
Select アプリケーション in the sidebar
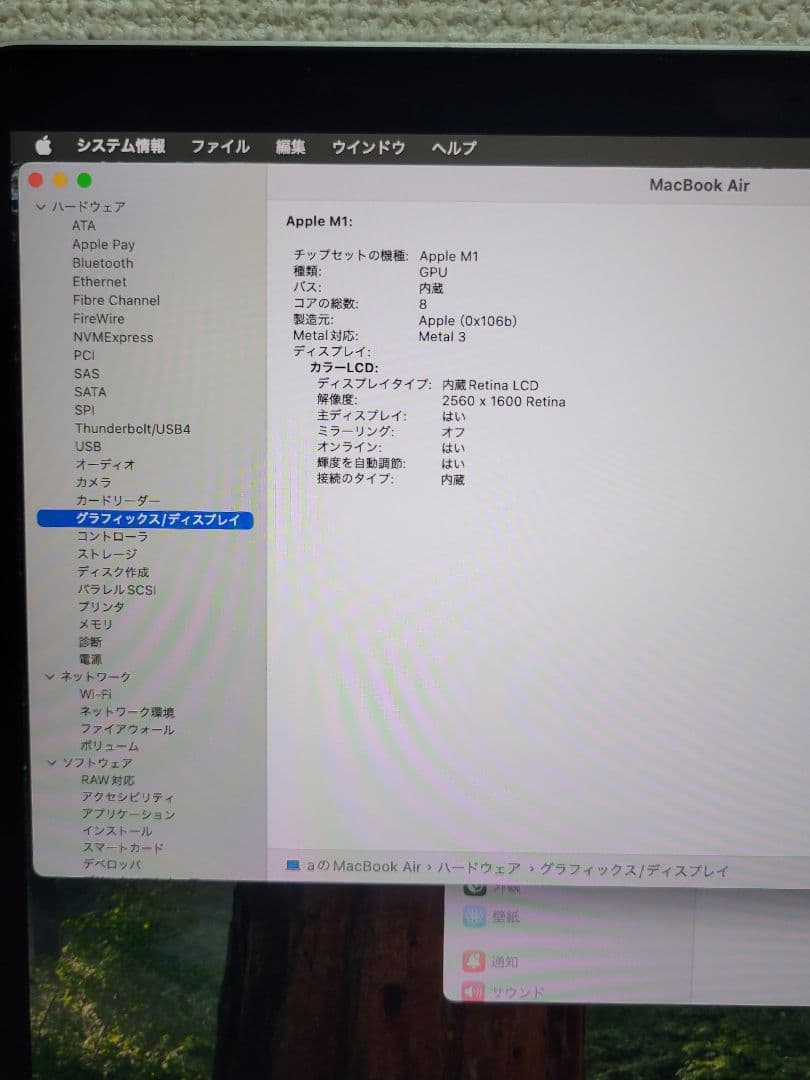pyautogui.click(x=128, y=814)
